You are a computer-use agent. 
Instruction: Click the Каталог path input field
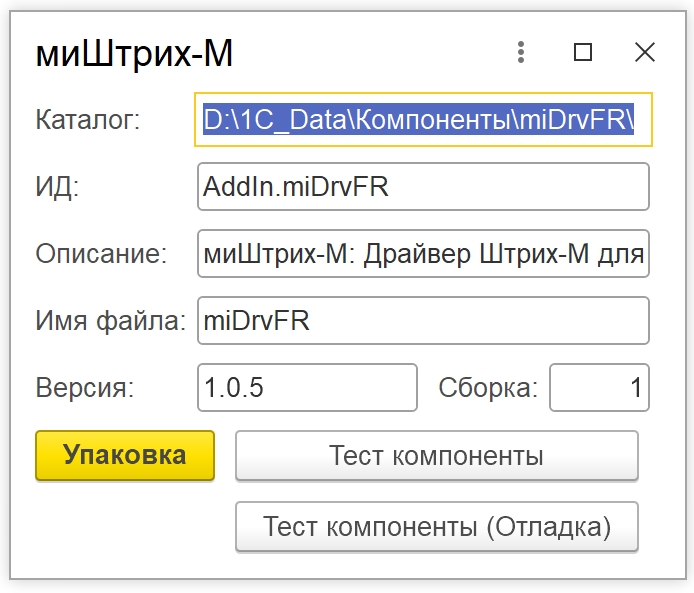pos(424,121)
